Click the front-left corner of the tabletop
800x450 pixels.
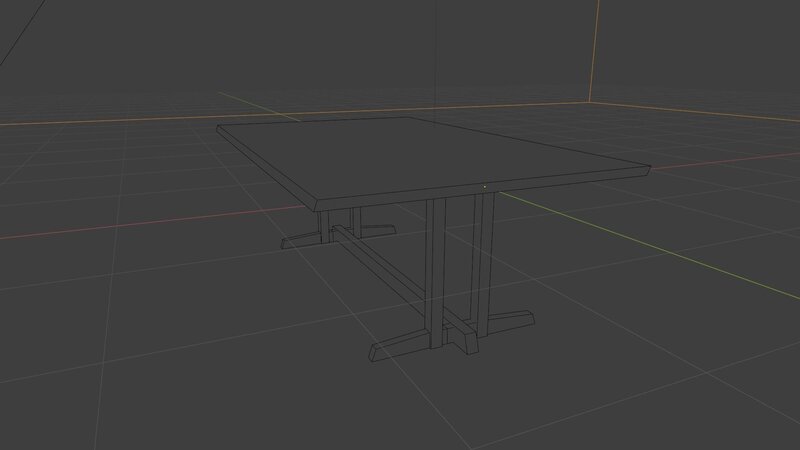point(320,203)
